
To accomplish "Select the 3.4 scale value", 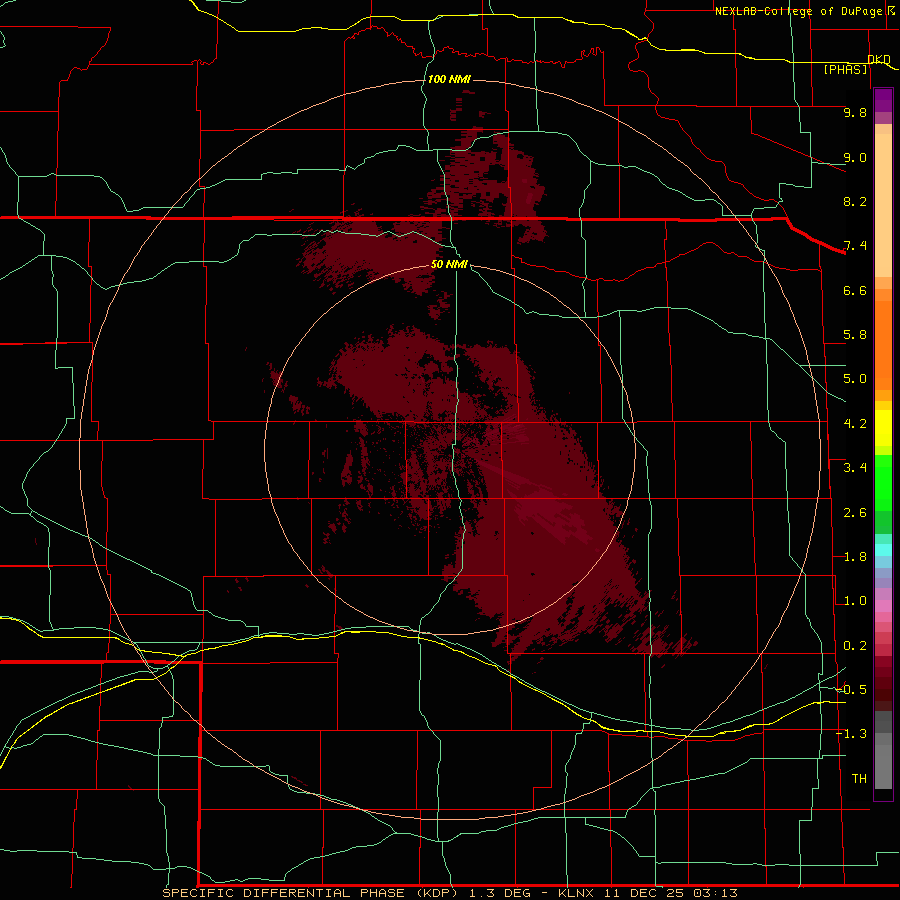I will pos(855,468).
